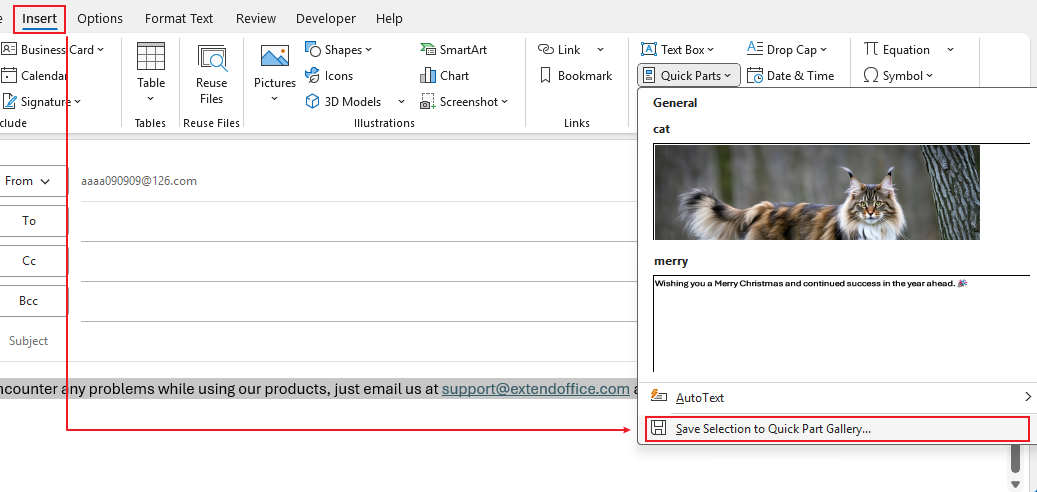Click the 3D Models button
The image size is (1037, 492).
344,101
